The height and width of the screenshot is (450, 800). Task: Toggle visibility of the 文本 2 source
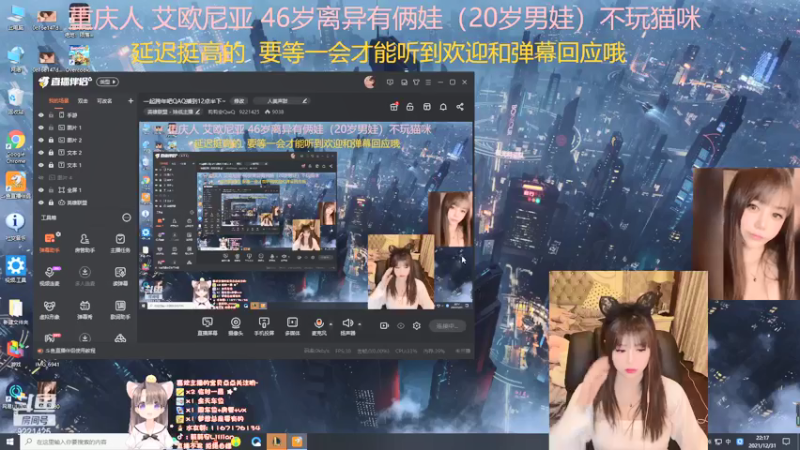point(41,153)
